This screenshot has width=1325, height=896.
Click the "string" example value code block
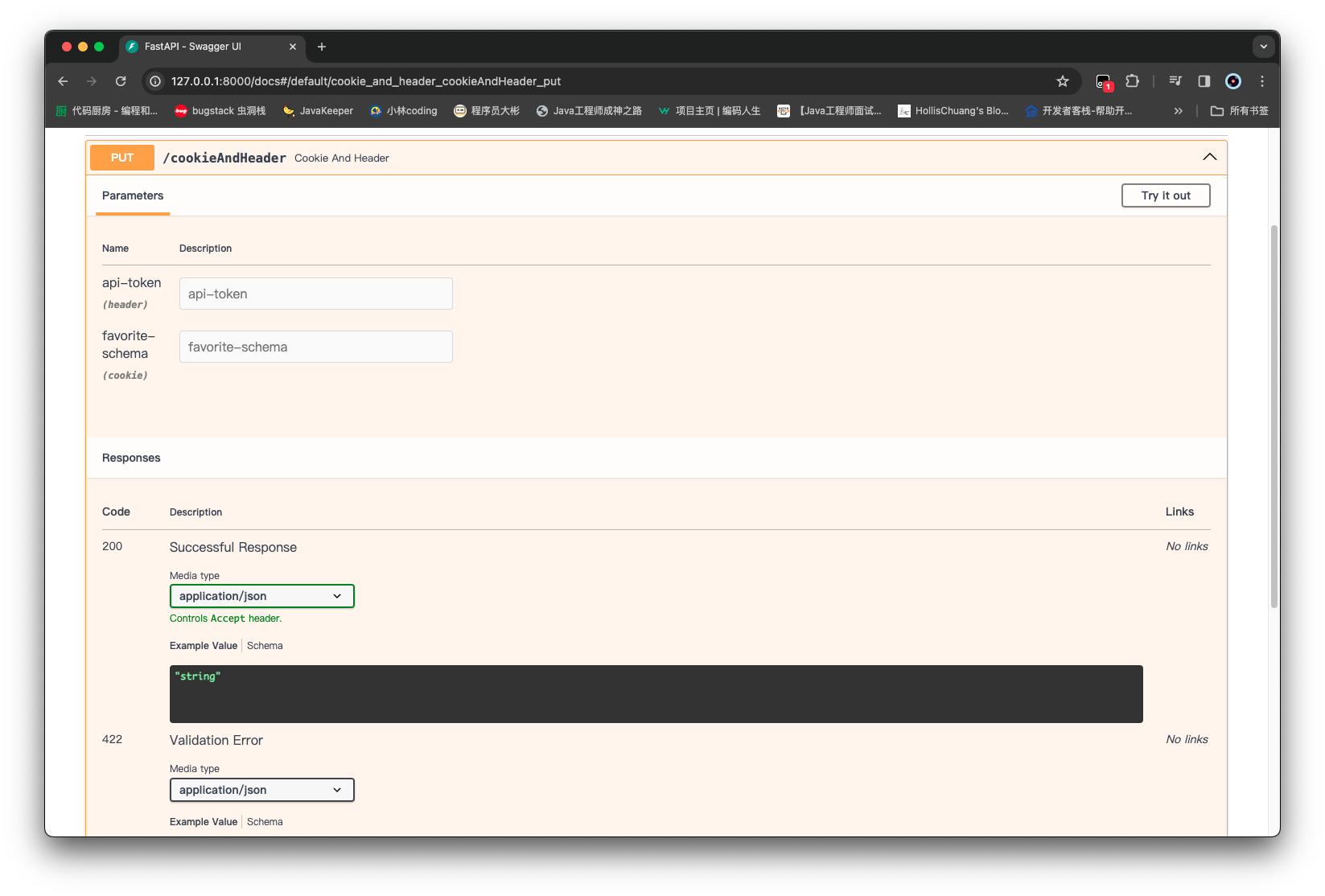point(656,694)
